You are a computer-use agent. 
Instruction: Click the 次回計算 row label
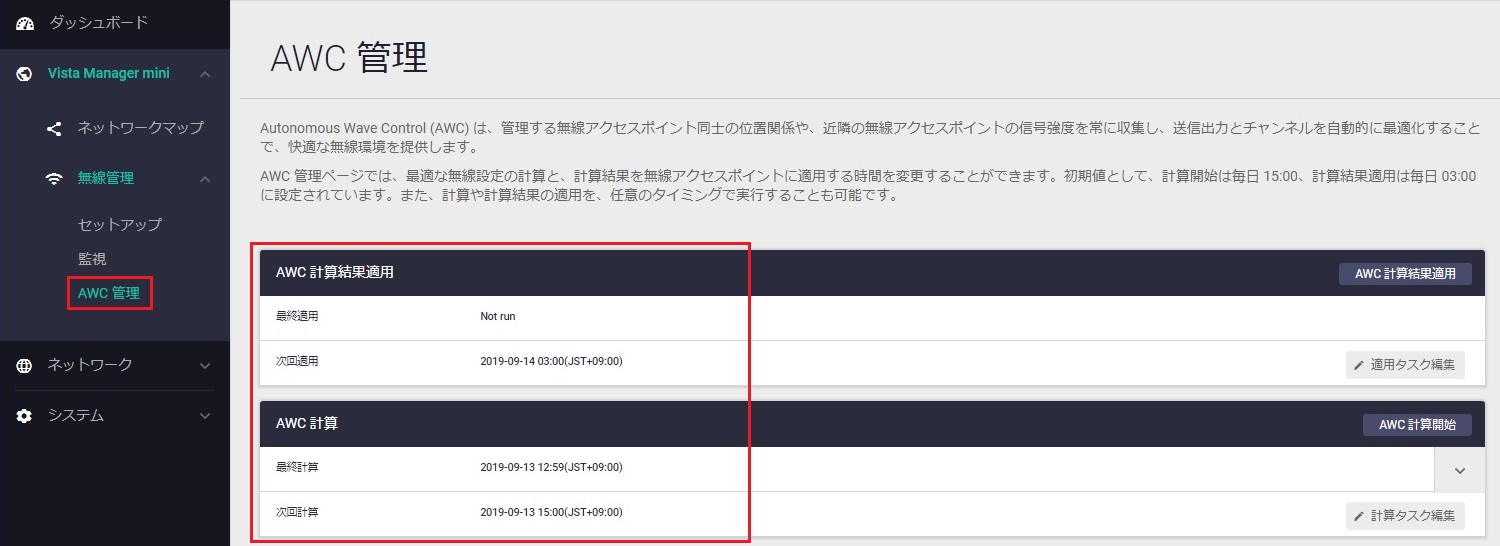[x=297, y=512]
